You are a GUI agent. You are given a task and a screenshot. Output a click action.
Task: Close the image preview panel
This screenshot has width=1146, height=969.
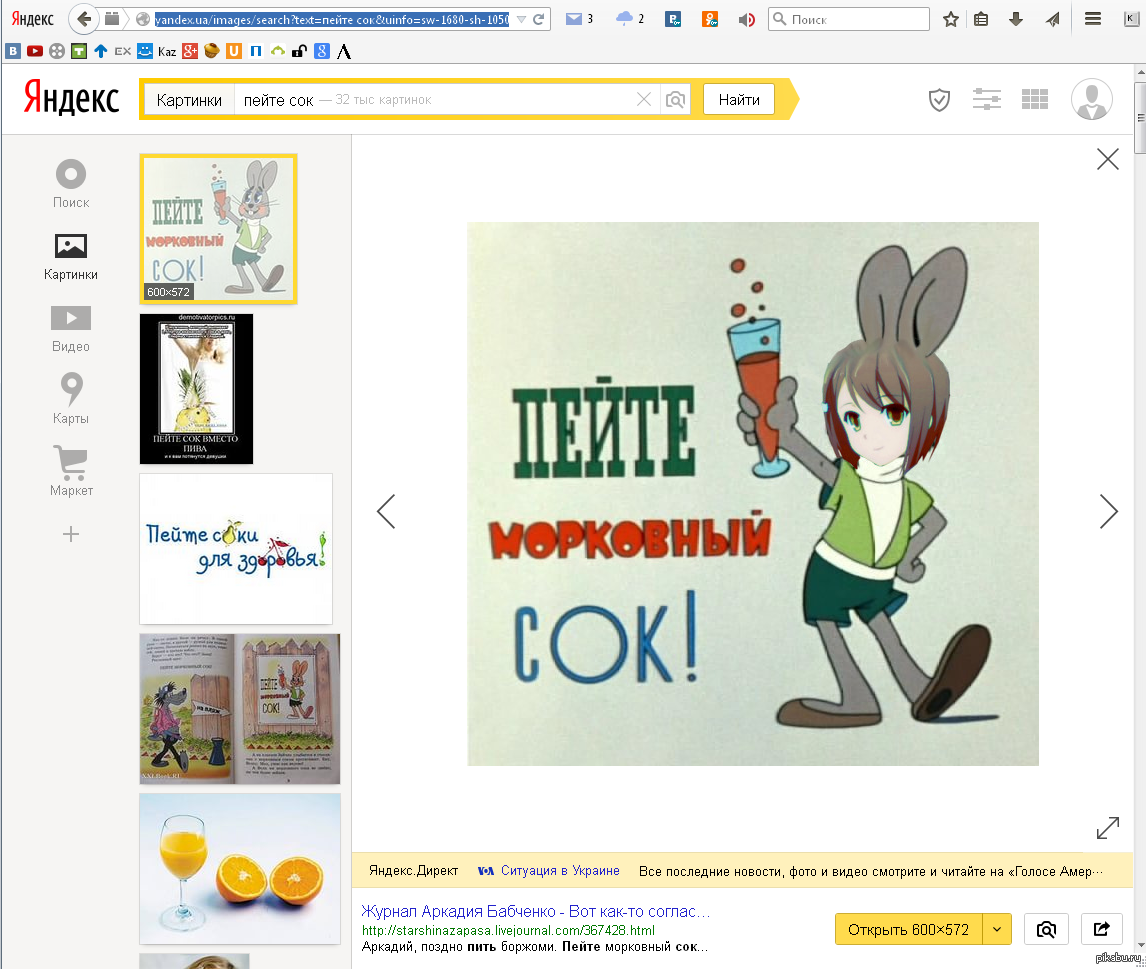[x=1107, y=159]
